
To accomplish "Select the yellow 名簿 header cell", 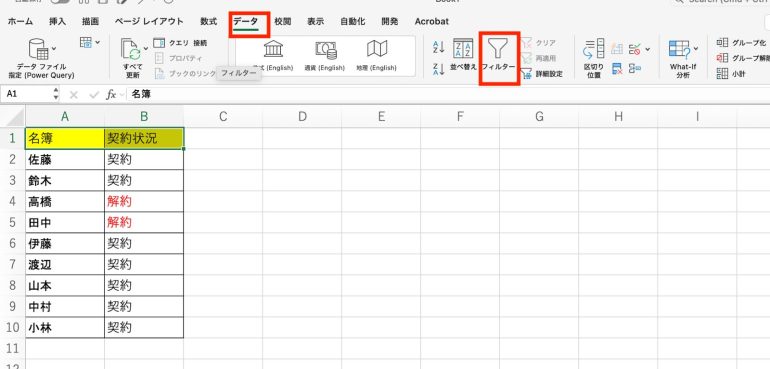I will coord(65,138).
